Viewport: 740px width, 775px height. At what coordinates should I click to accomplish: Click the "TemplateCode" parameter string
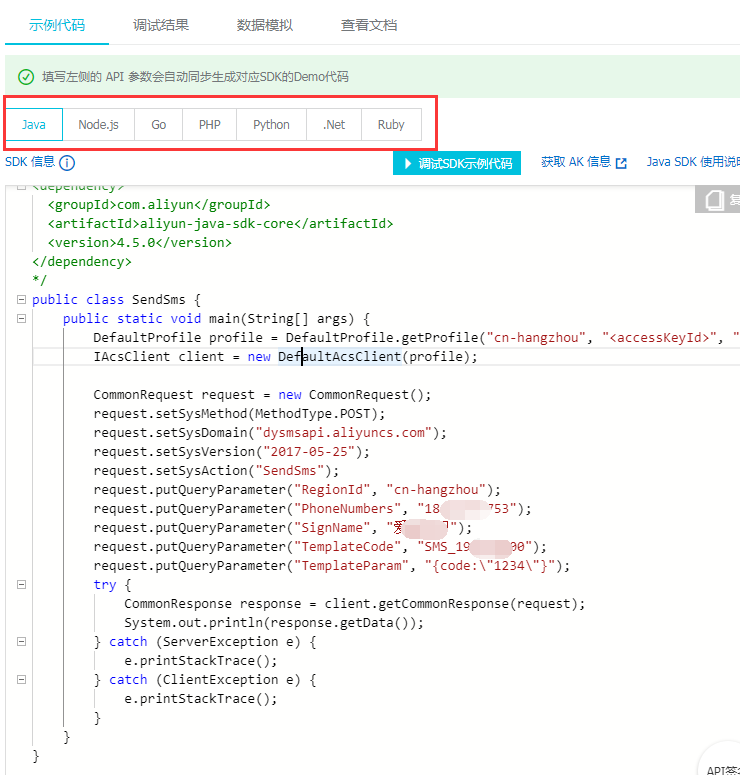click(348, 547)
